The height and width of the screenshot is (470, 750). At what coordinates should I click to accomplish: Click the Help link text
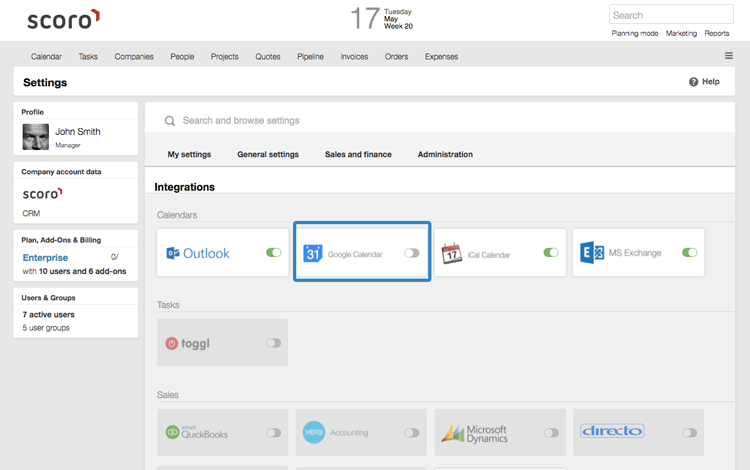tap(710, 82)
